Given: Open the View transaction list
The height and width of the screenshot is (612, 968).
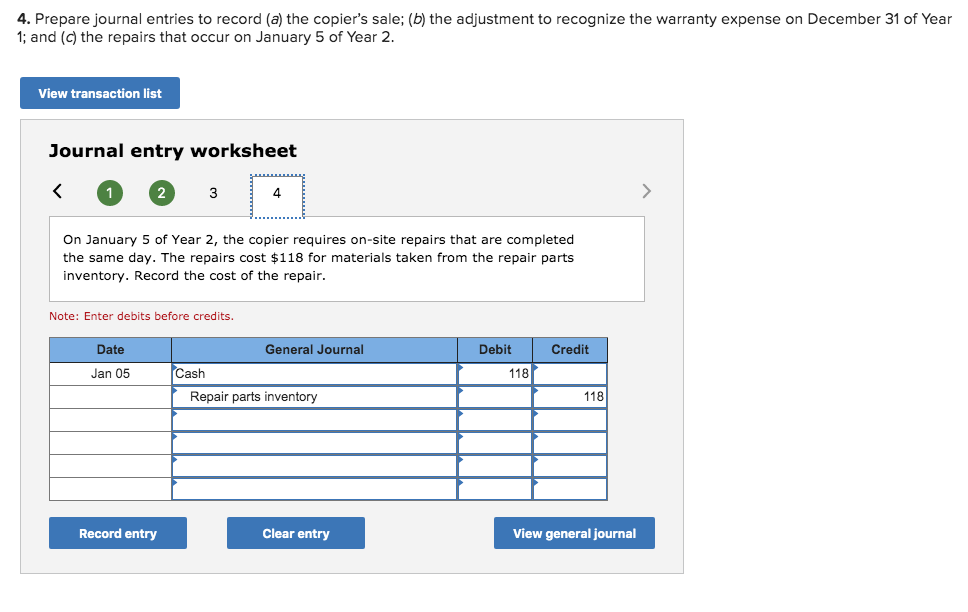Looking at the screenshot, I should (99, 92).
